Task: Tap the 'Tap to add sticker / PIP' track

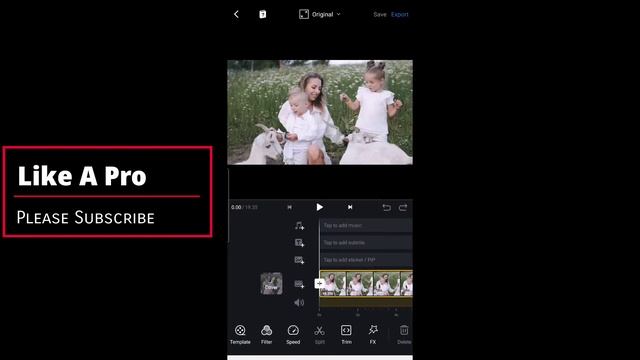Action: coord(366,260)
